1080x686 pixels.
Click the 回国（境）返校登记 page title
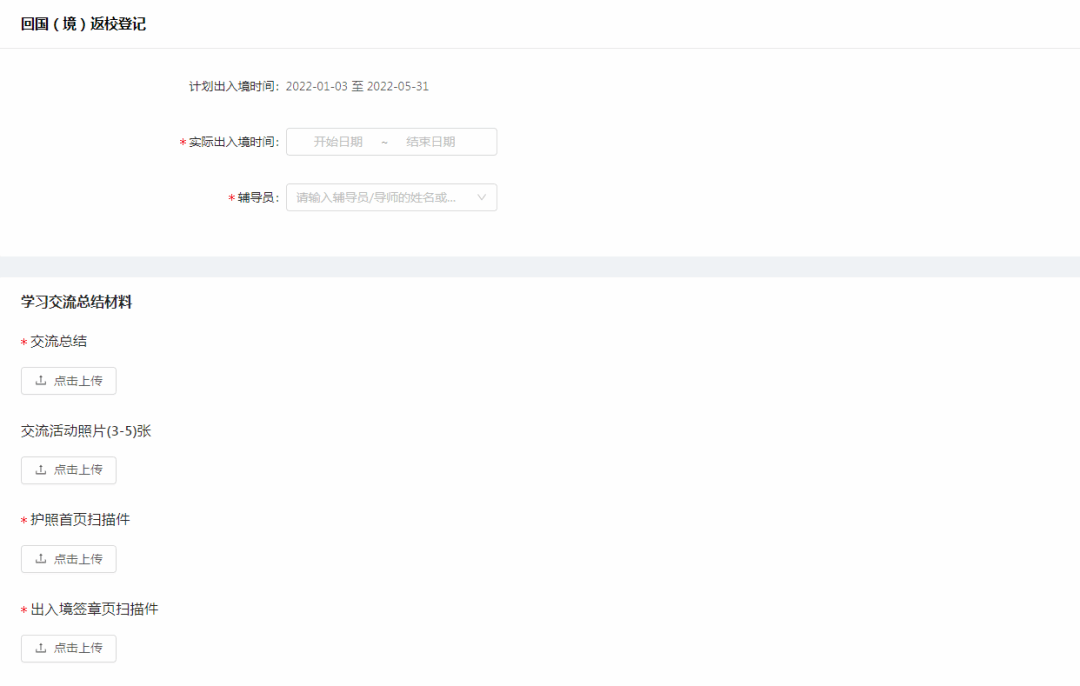(83, 24)
